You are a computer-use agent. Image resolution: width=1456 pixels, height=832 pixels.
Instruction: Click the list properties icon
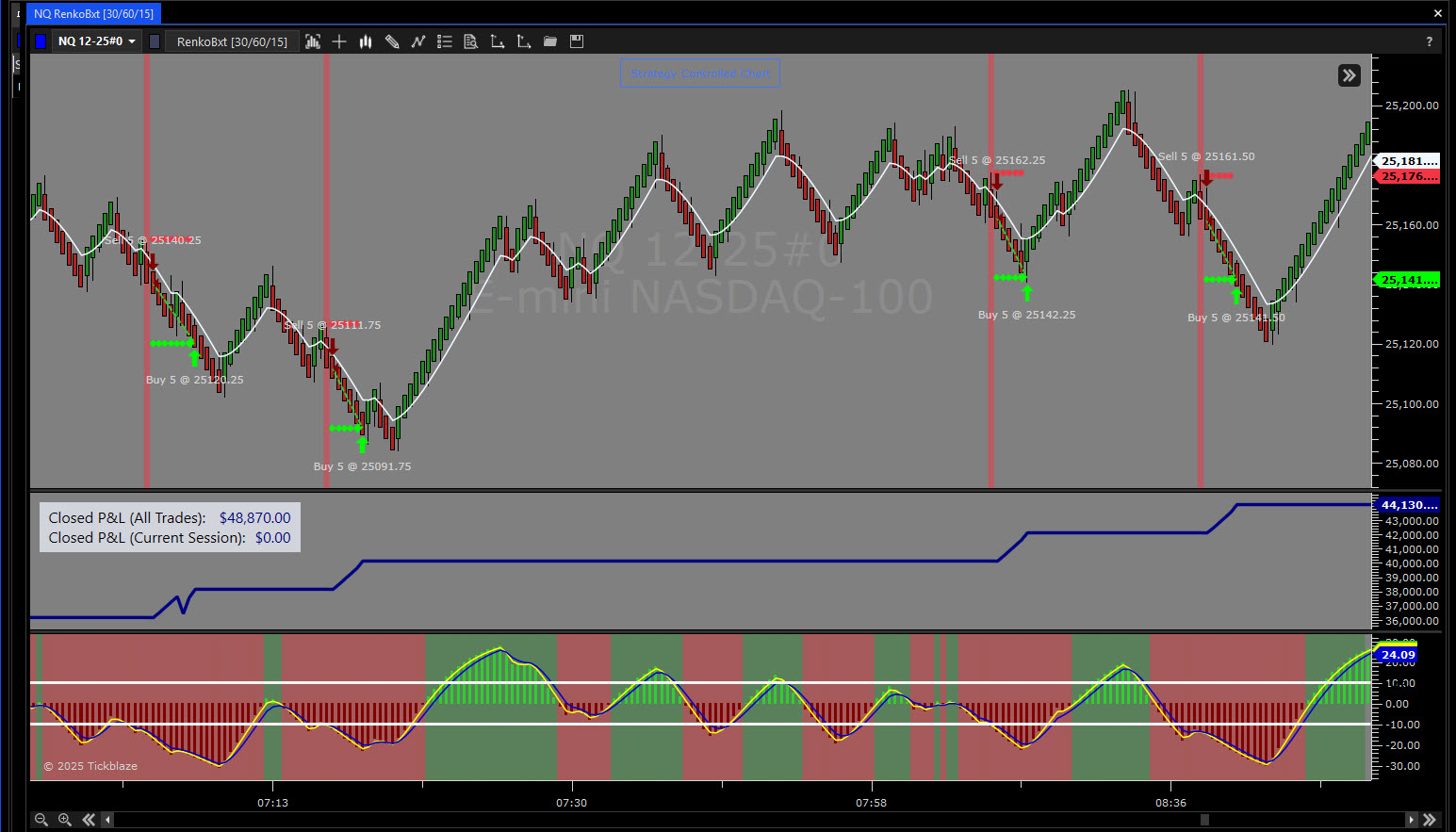[x=445, y=41]
